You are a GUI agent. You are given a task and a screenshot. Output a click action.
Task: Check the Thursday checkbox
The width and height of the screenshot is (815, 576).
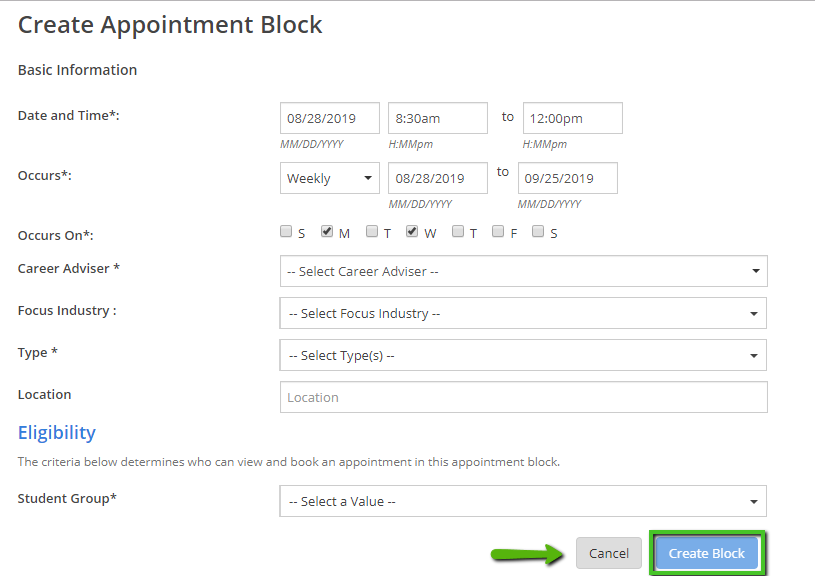pos(458,232)
